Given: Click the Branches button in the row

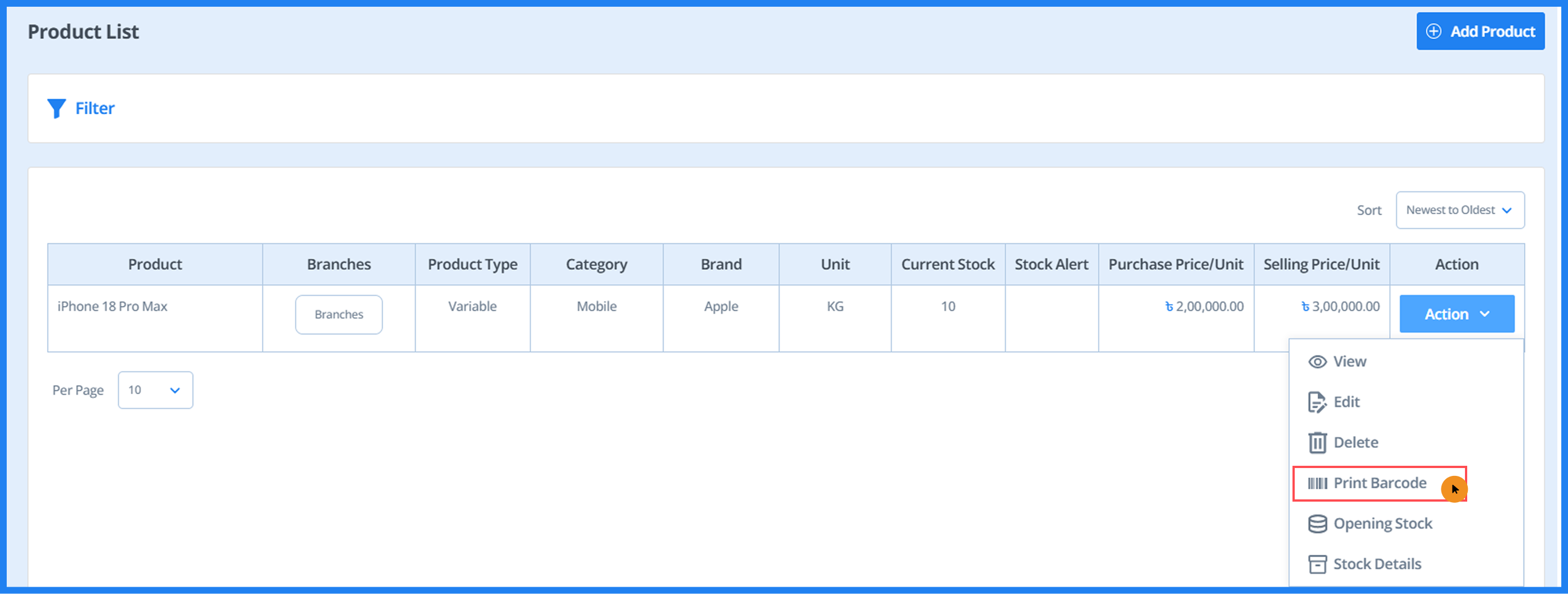Looking at the screenshot, I should pos(338,315).
